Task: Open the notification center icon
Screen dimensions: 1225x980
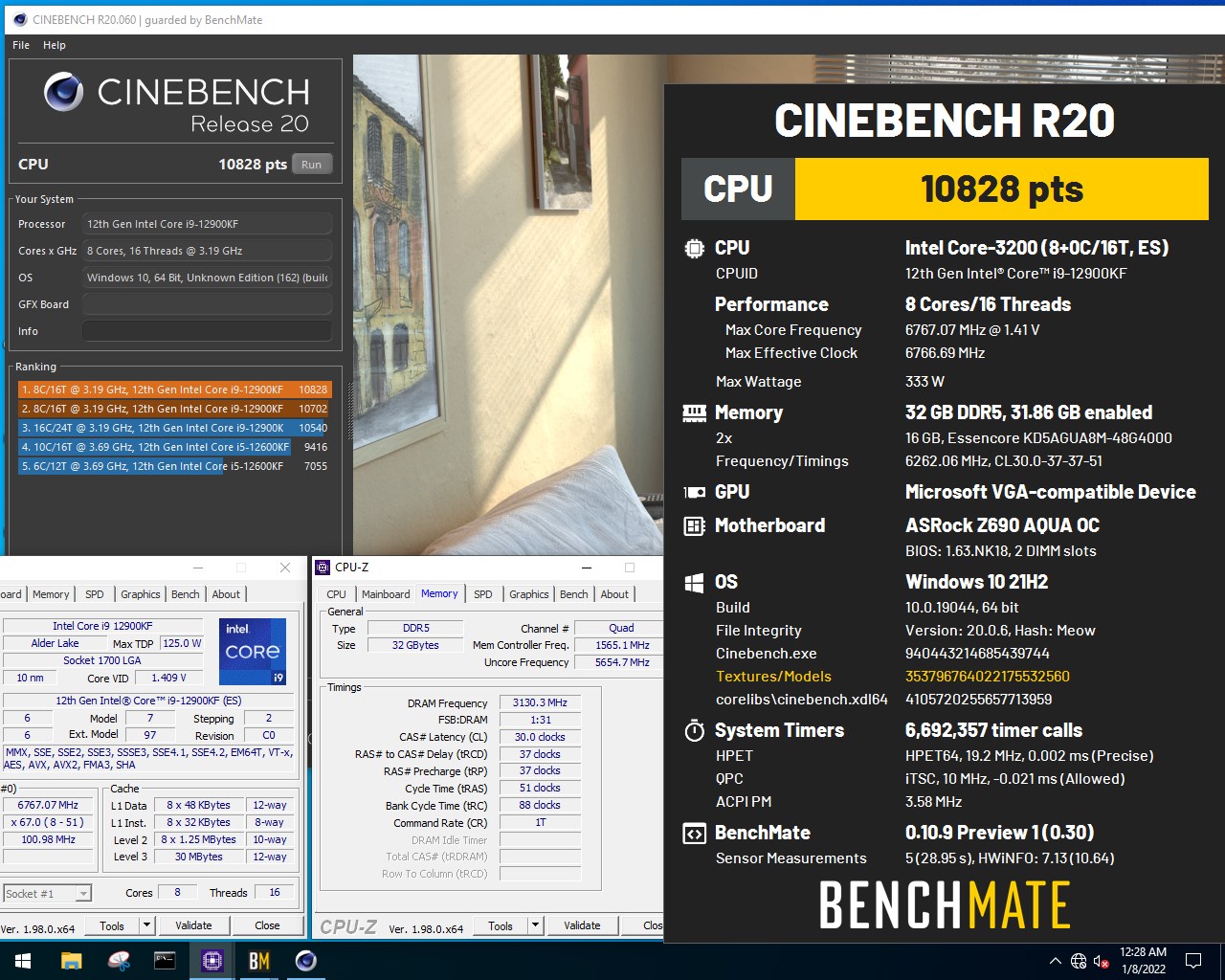Action: (1193, 961)
